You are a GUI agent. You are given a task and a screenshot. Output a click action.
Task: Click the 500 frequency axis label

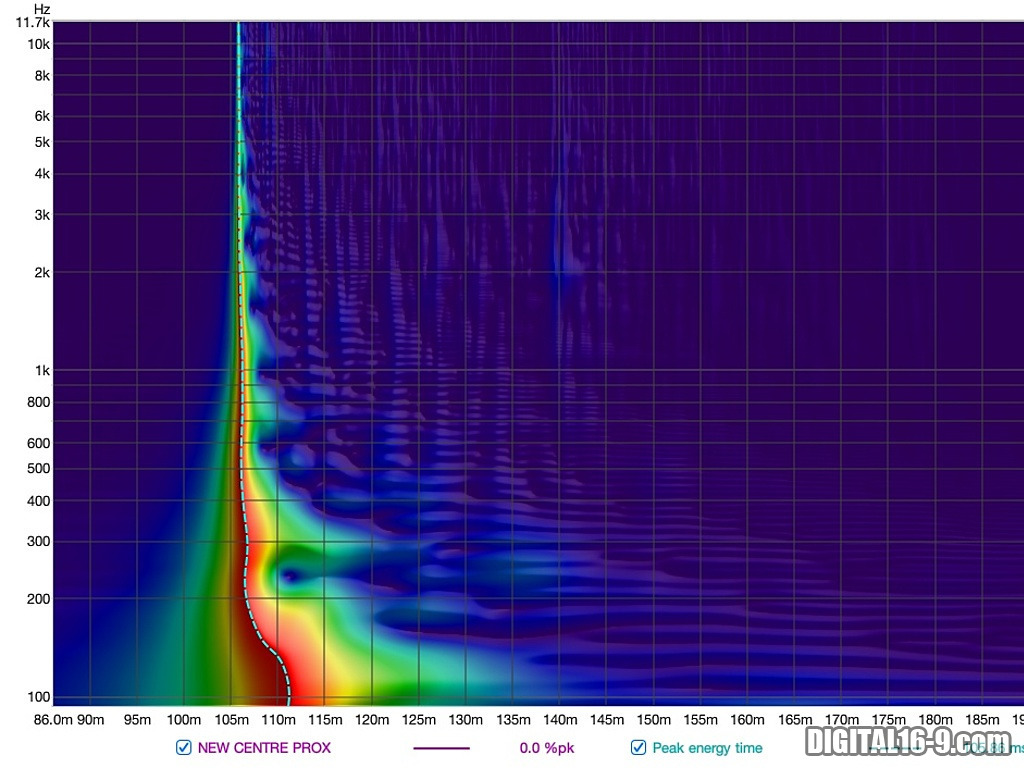click(38, 468)
